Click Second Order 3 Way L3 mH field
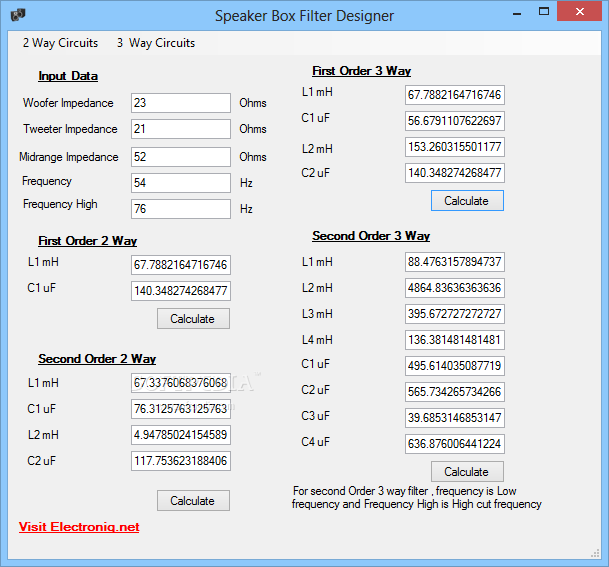This screenshot has height=567, width=609. click(455, 314)
